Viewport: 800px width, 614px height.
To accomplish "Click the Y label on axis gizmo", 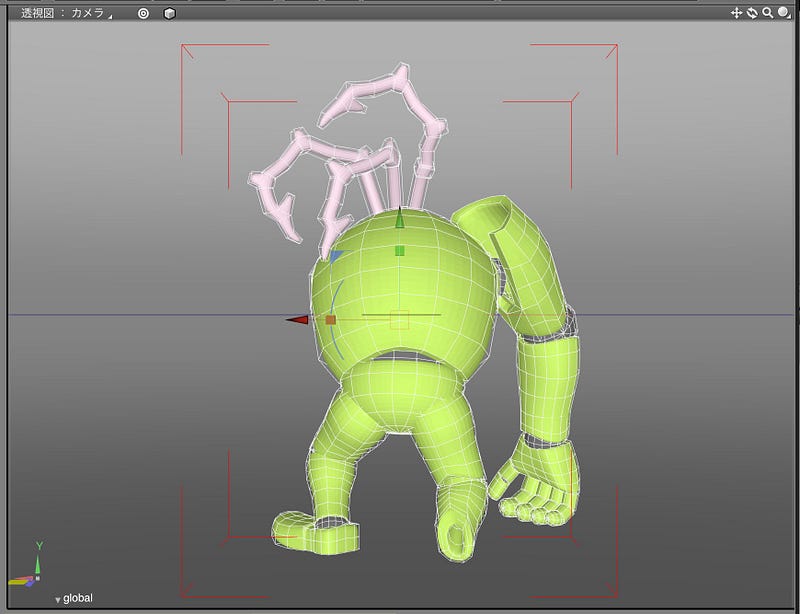I will [39, 546].
